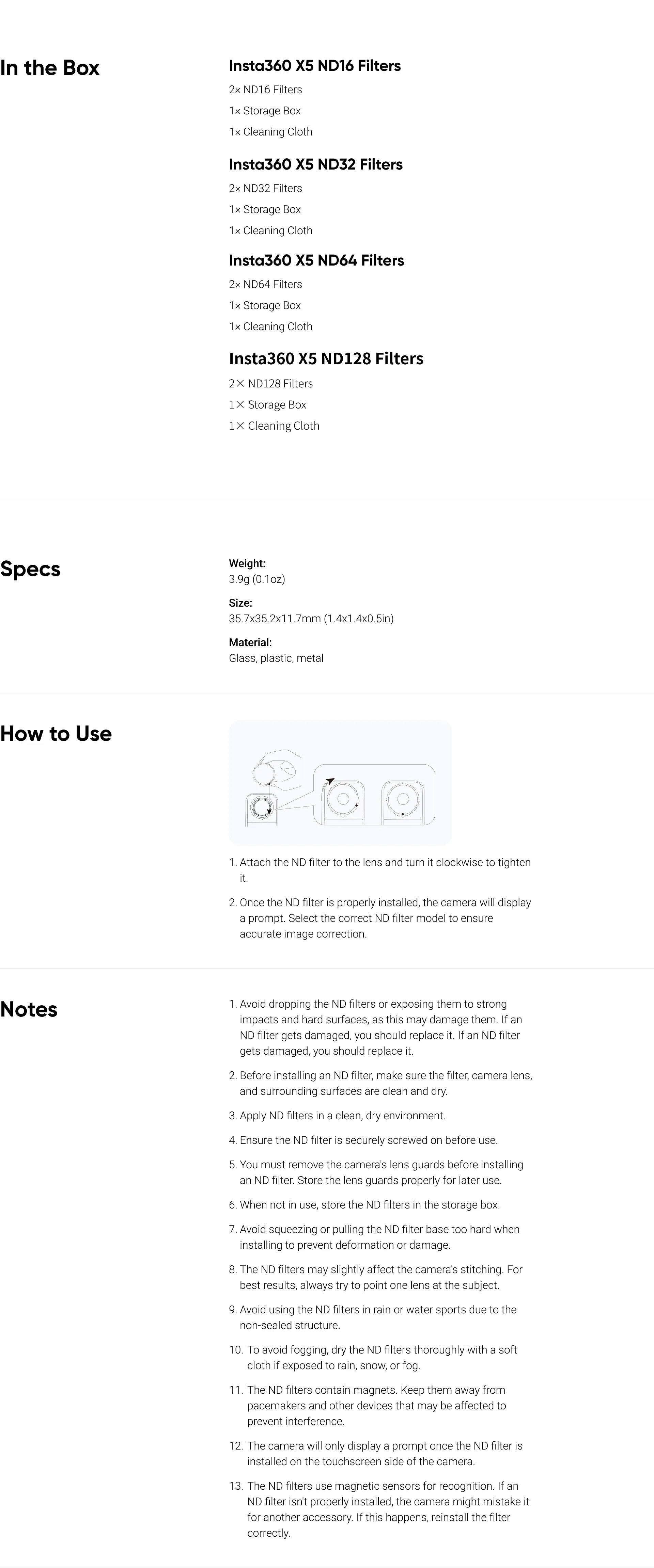
Task: Click the Insta360 X5 ND64 Filters heading
Action: click(316, 260)
